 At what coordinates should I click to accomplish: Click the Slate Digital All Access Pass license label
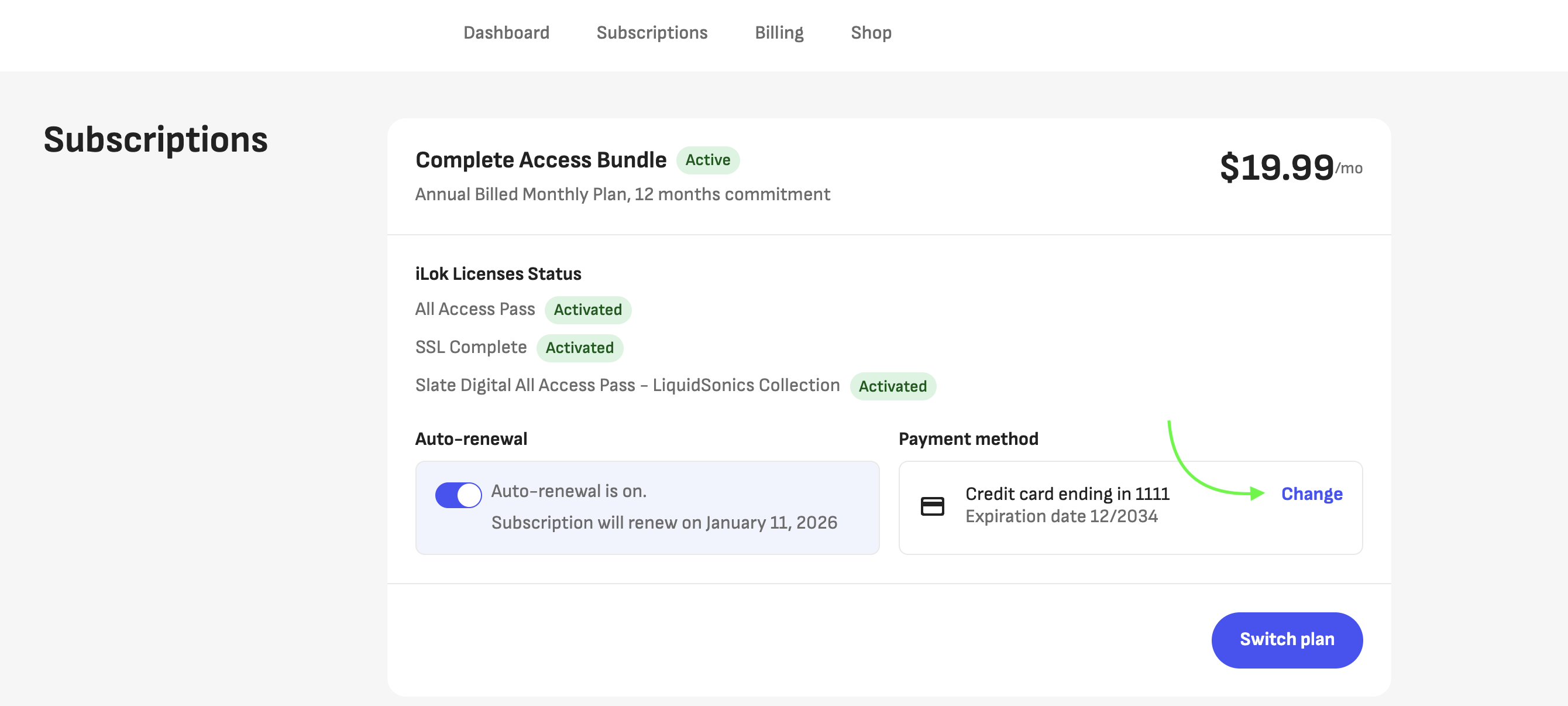[627, 386]
